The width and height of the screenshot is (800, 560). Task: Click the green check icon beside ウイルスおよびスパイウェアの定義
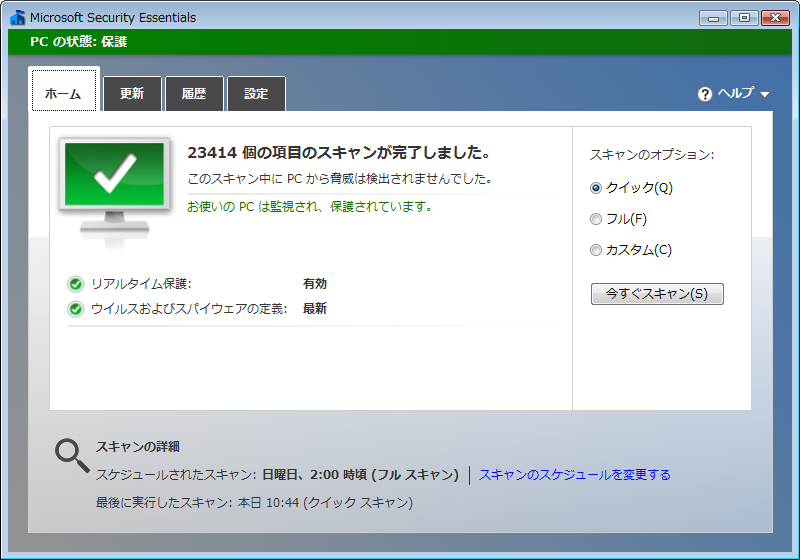click(x=76, y=309)
